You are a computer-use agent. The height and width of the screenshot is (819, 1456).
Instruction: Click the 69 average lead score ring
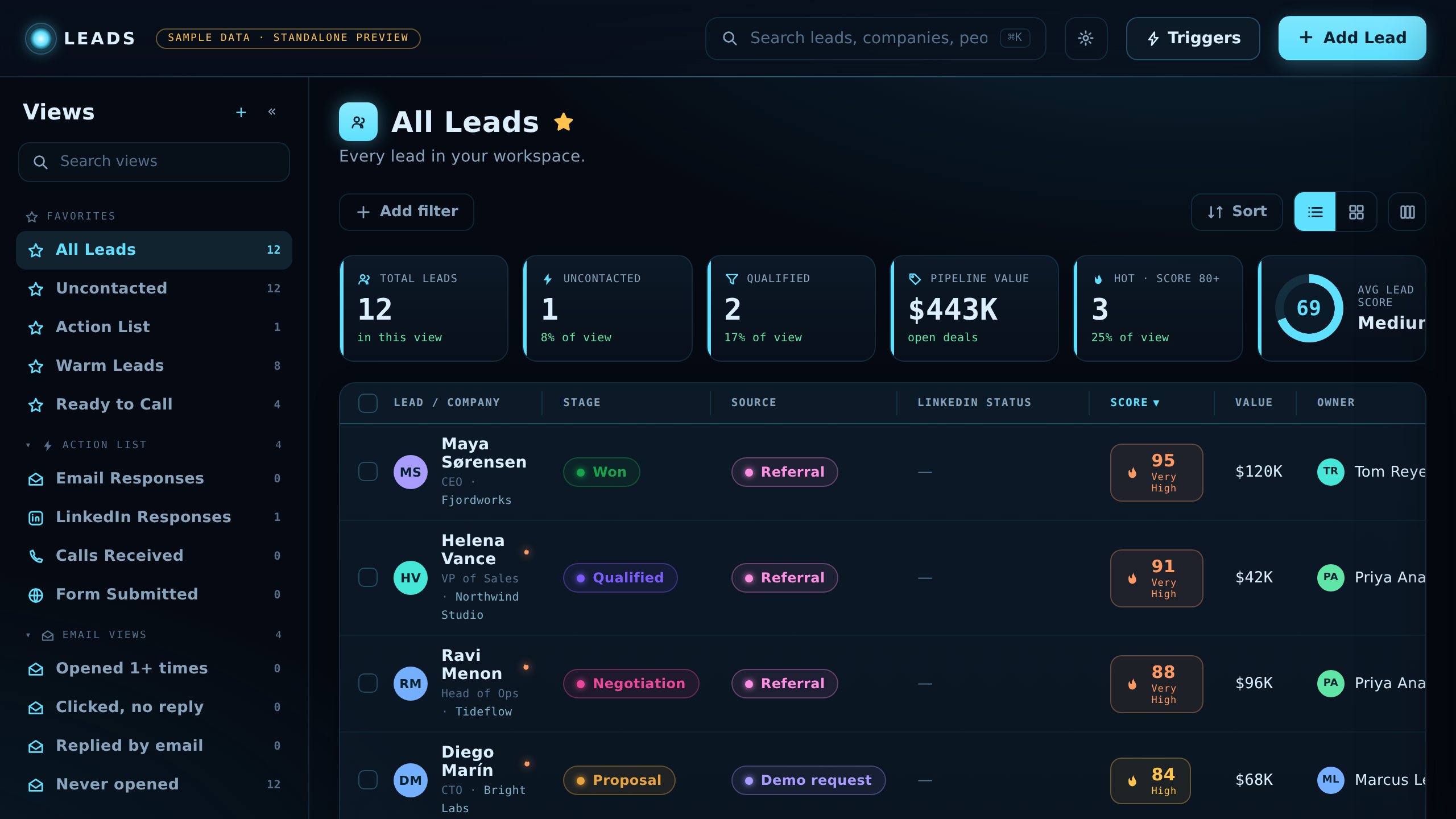(x=1309, y=308)
